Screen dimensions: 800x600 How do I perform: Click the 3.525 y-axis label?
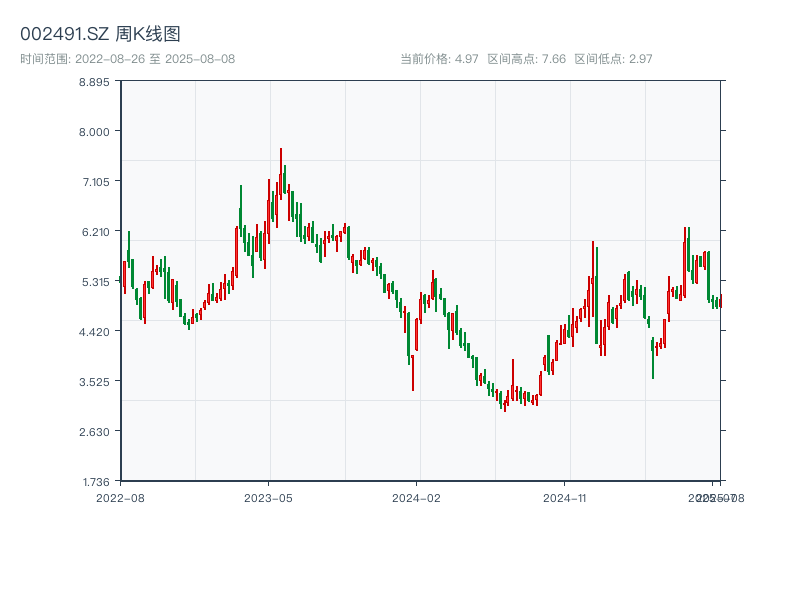[x=94, y=382]
